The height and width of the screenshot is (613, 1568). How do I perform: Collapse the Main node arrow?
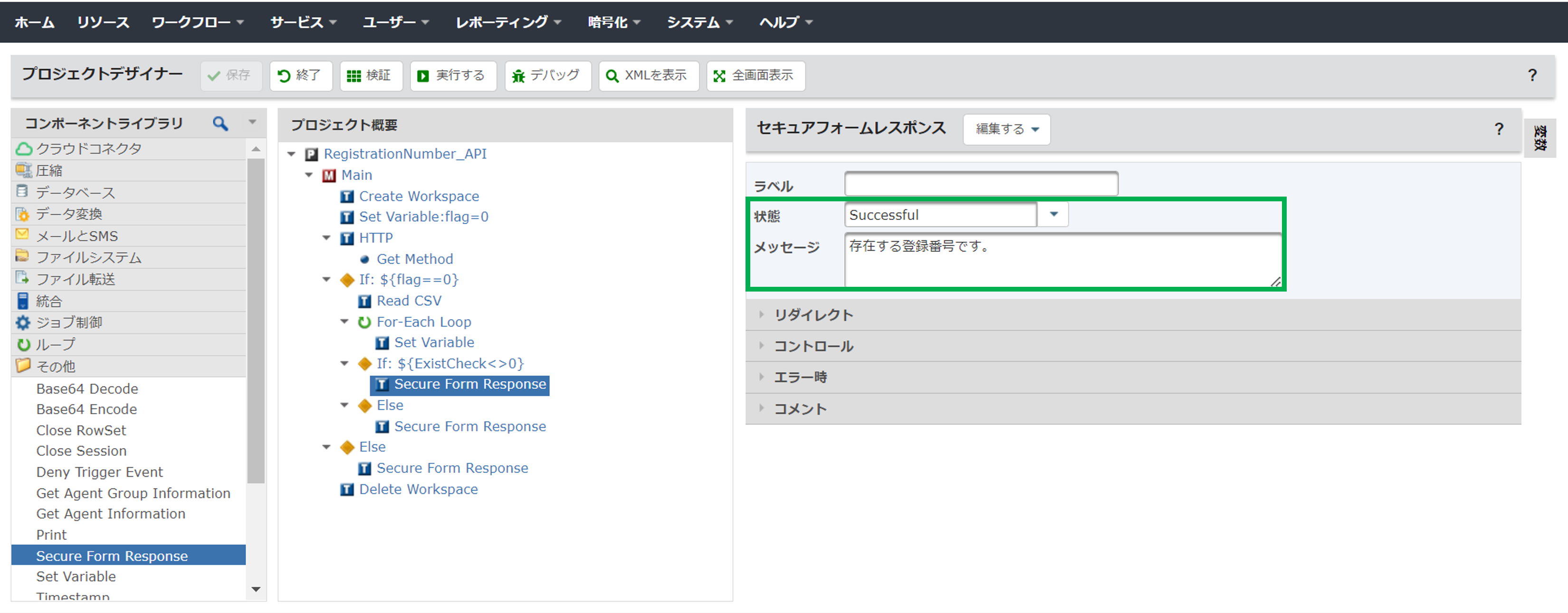click(309, 175)
